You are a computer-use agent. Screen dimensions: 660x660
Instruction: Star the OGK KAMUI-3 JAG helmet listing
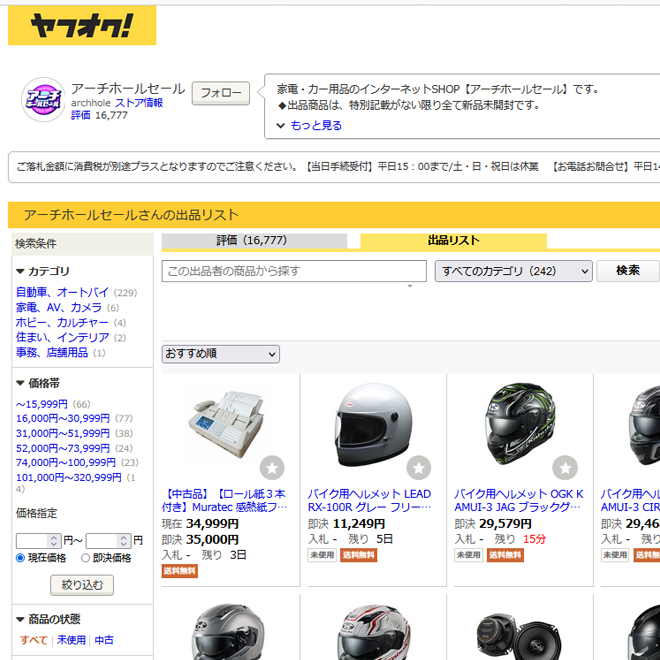(x=565, y=467)
